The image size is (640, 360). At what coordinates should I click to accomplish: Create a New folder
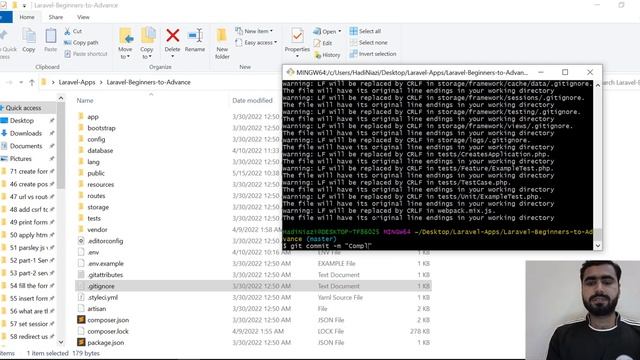222,43
